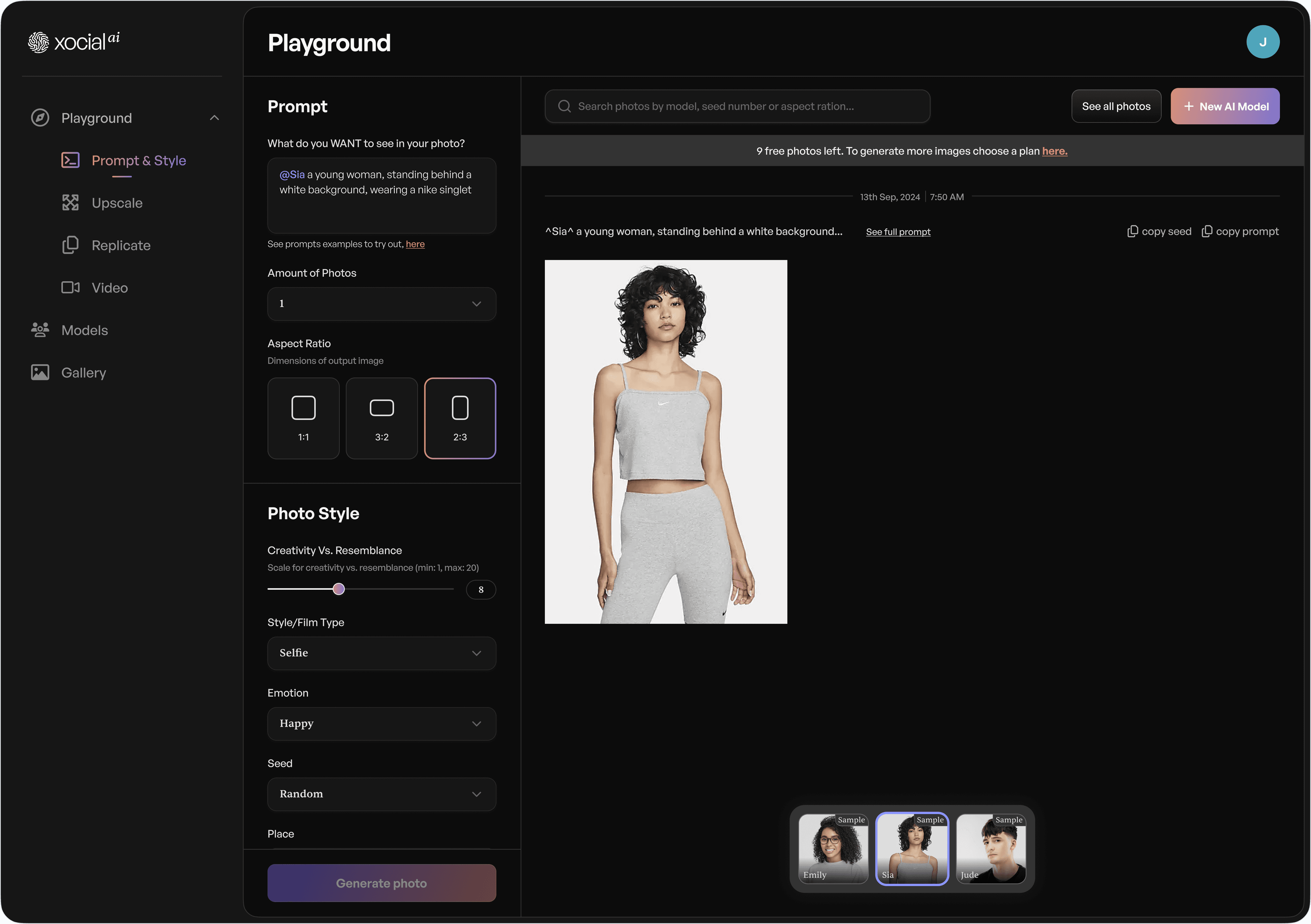Open the Amount of Photos dropdown

pyautogui.click(x=381, y=304)
